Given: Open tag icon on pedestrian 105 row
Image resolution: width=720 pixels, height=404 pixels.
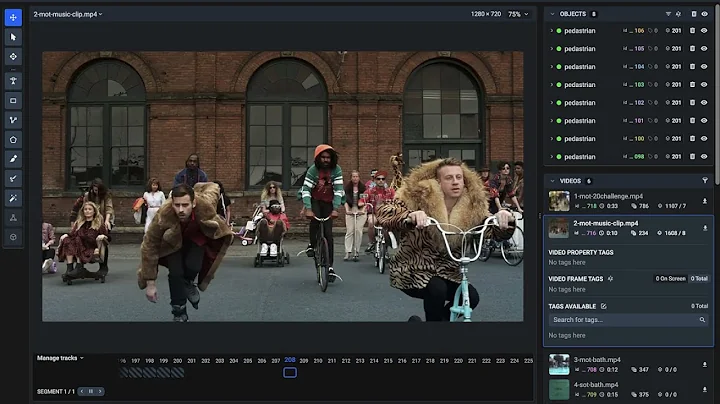Looking at the screenshot, I should pos(650,49).
